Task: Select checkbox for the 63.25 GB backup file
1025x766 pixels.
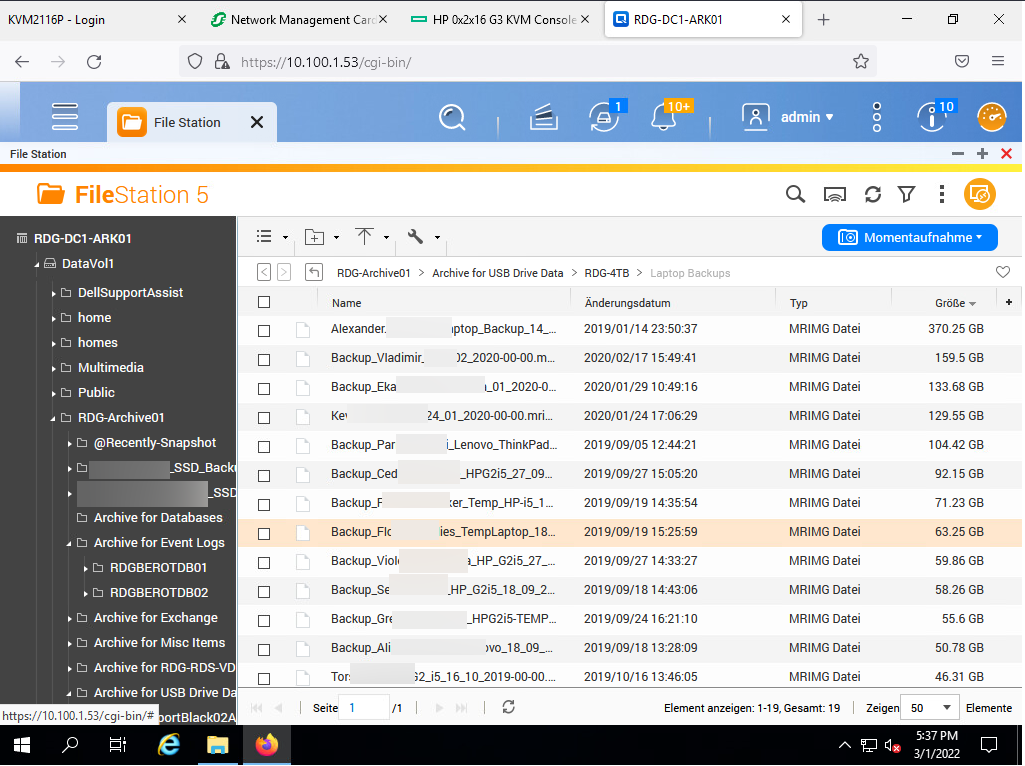Action: coord(264,533)
